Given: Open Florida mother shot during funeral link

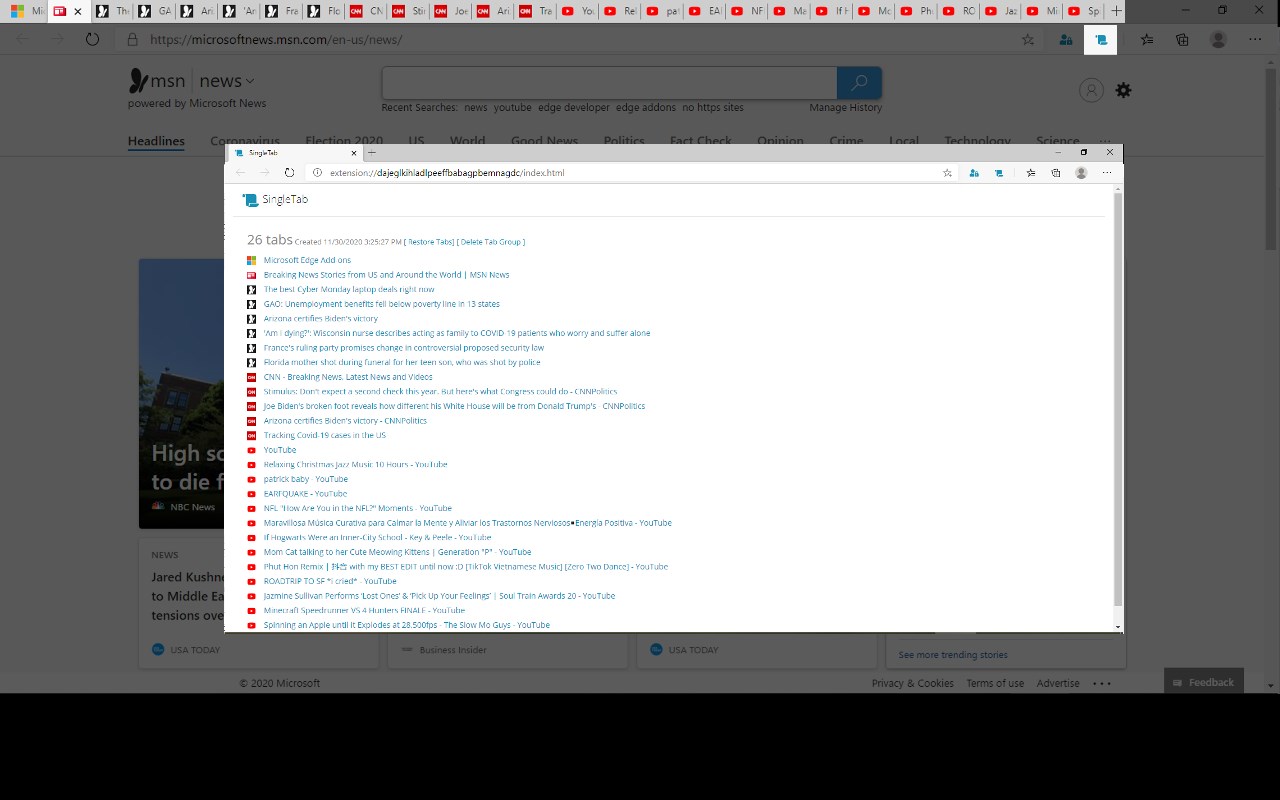Looking at the screenshot, I should 402,362.
